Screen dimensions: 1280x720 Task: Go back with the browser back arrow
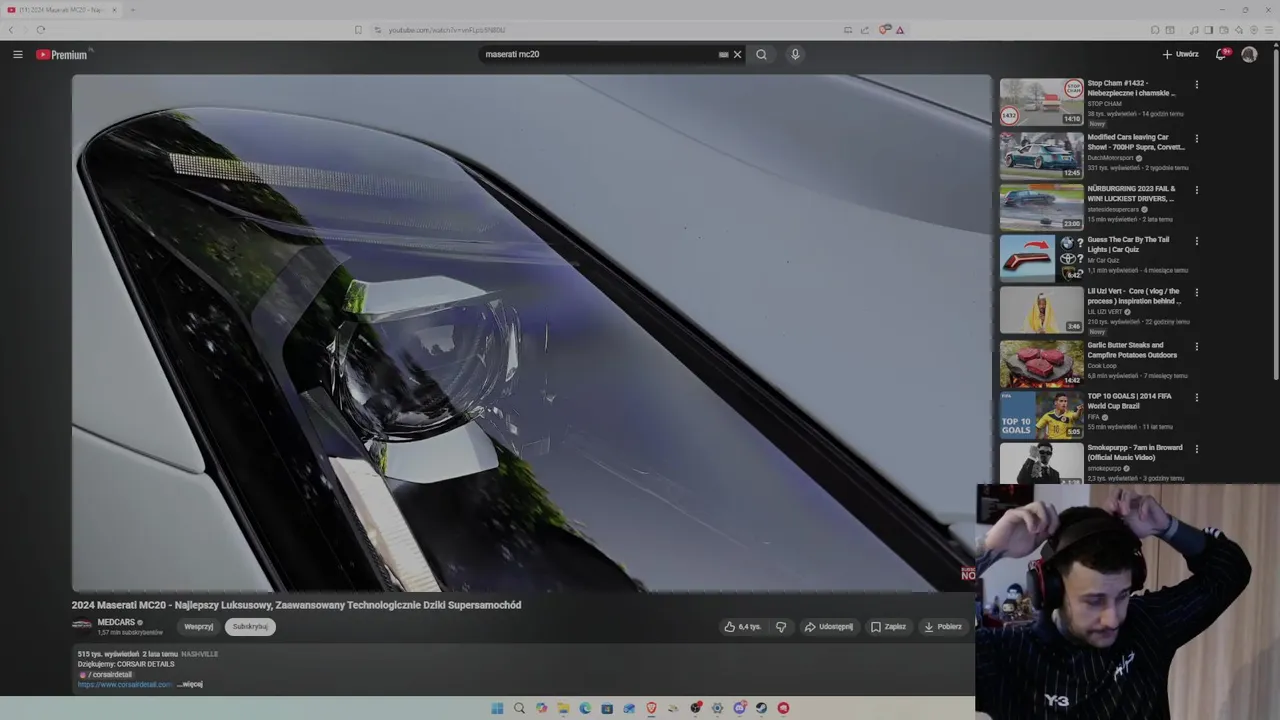11,30
